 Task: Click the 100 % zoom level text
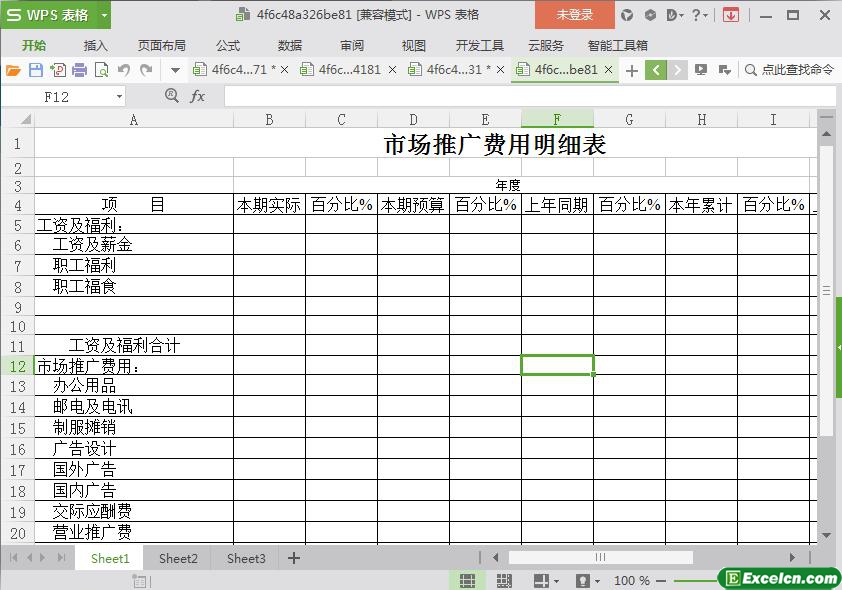[632, 580]
